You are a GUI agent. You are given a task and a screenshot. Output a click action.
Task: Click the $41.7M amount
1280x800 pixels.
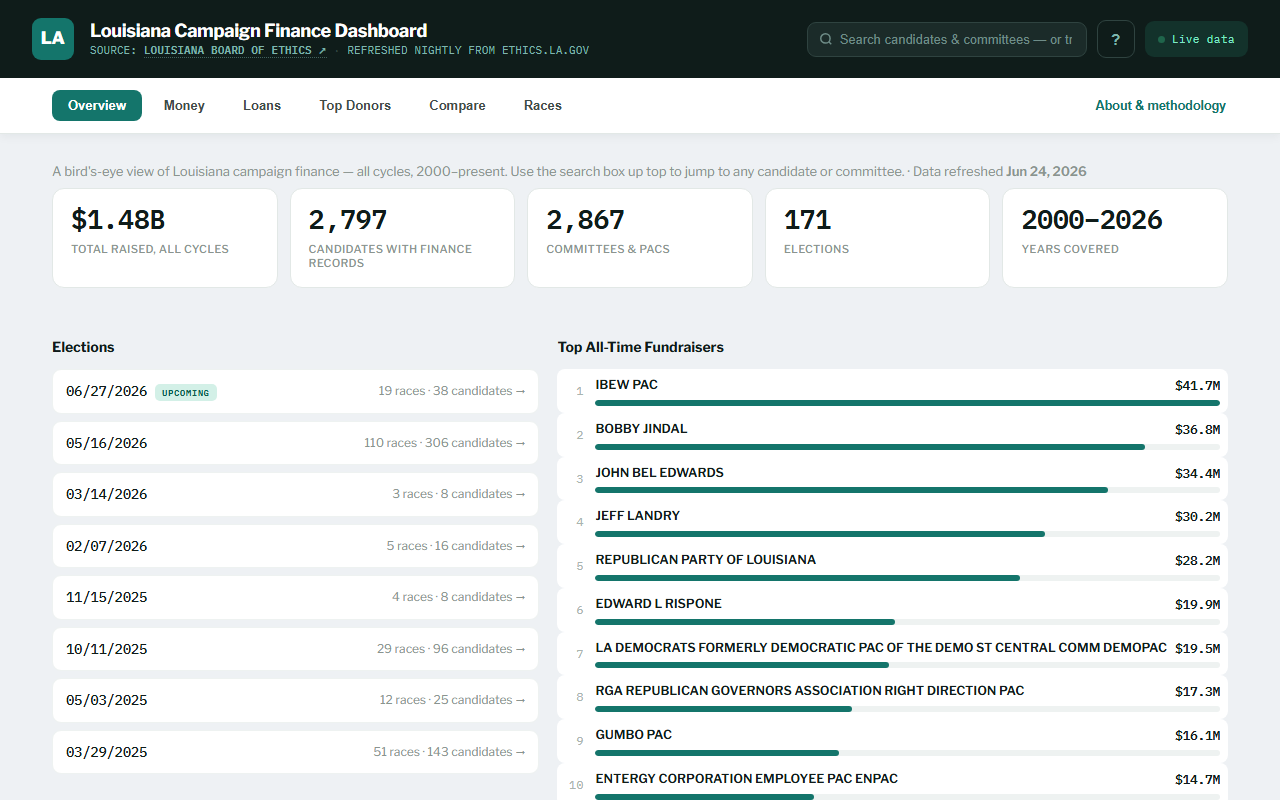pos(1197,386)
